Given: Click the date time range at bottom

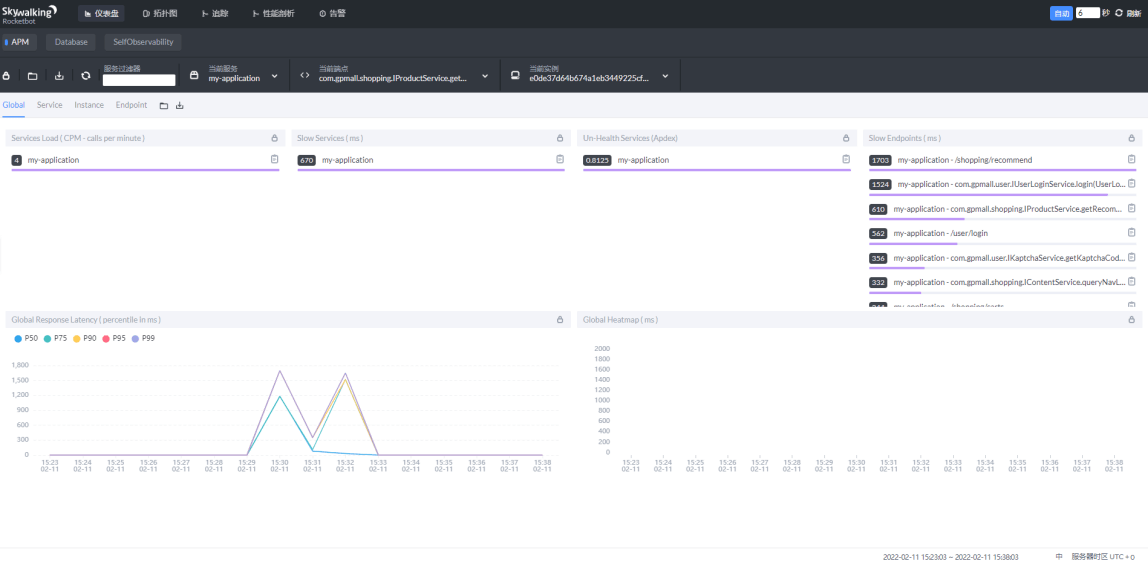Looking at the screenshot, I should (950, 557).
